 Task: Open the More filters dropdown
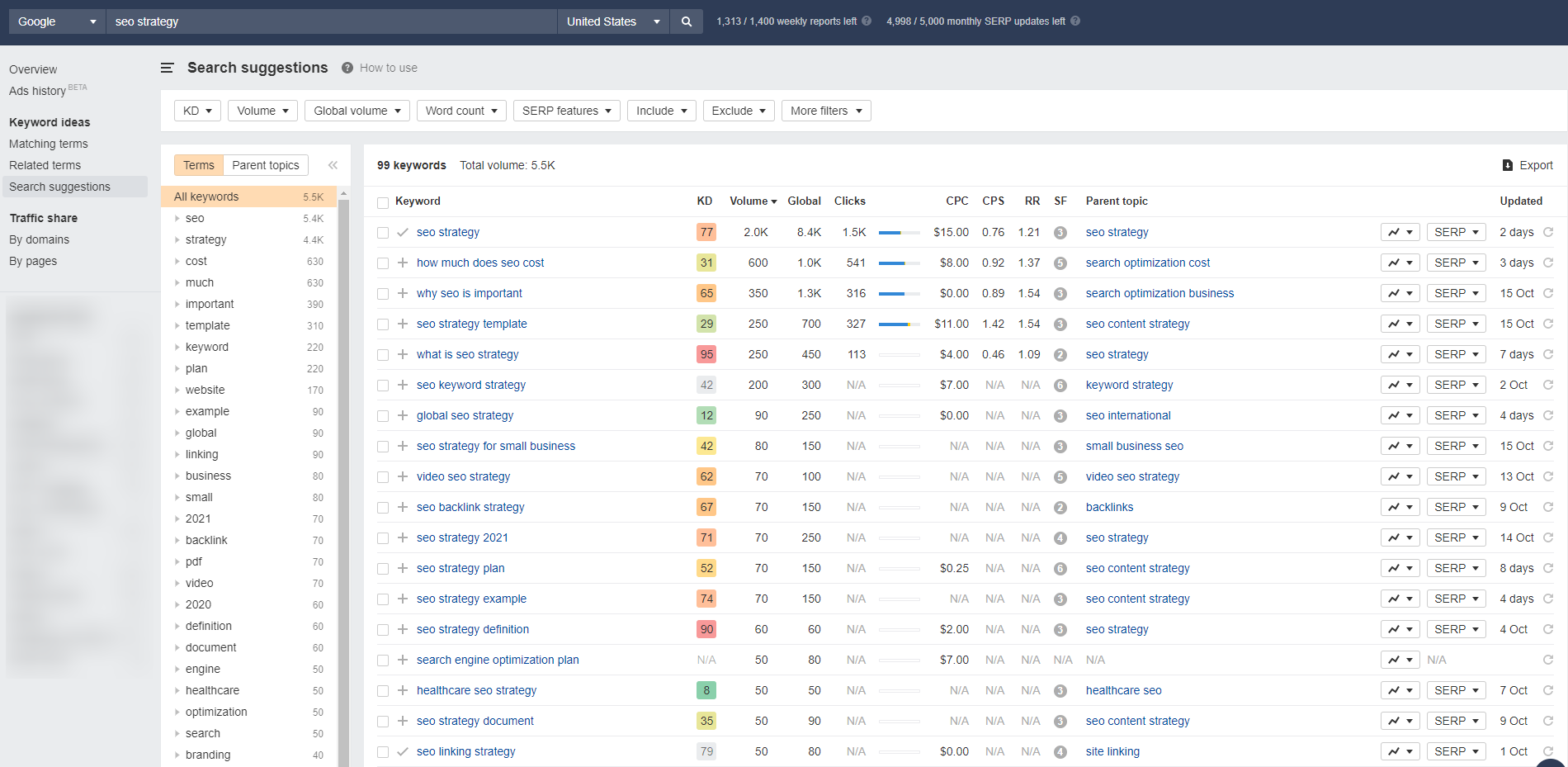point(826,111)
